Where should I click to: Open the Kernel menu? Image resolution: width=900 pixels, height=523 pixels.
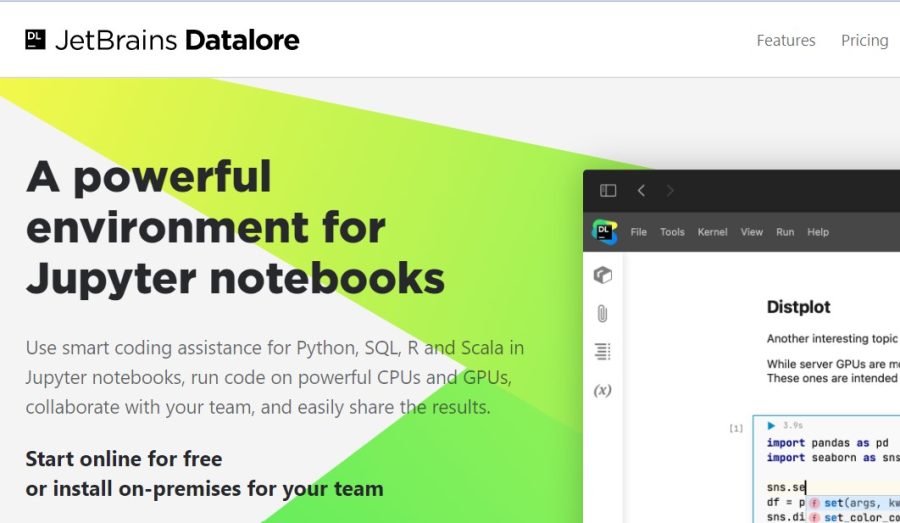click(x=712, y=232)
